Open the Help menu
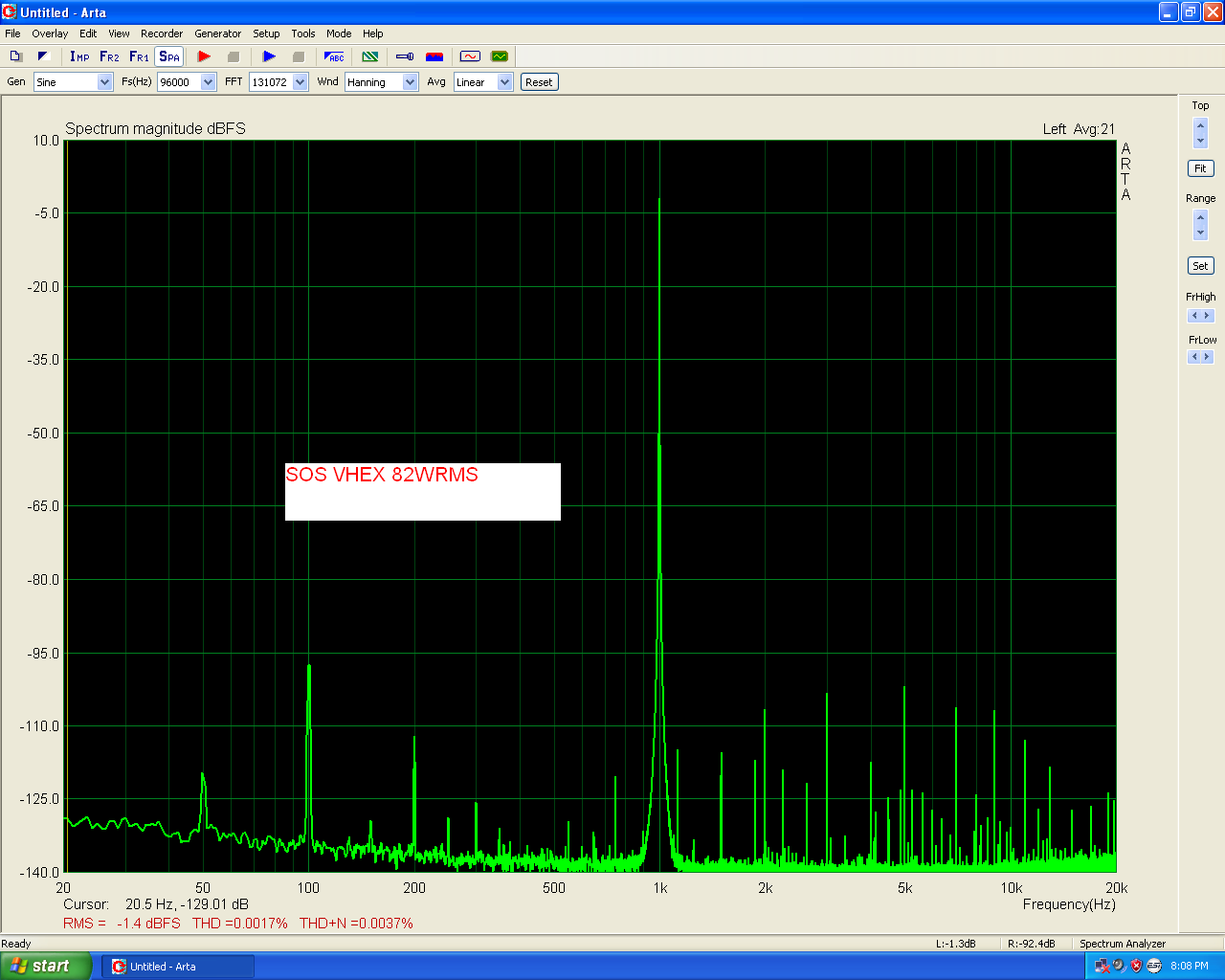This screenshot has height=980, width=1225. (373, 33)
